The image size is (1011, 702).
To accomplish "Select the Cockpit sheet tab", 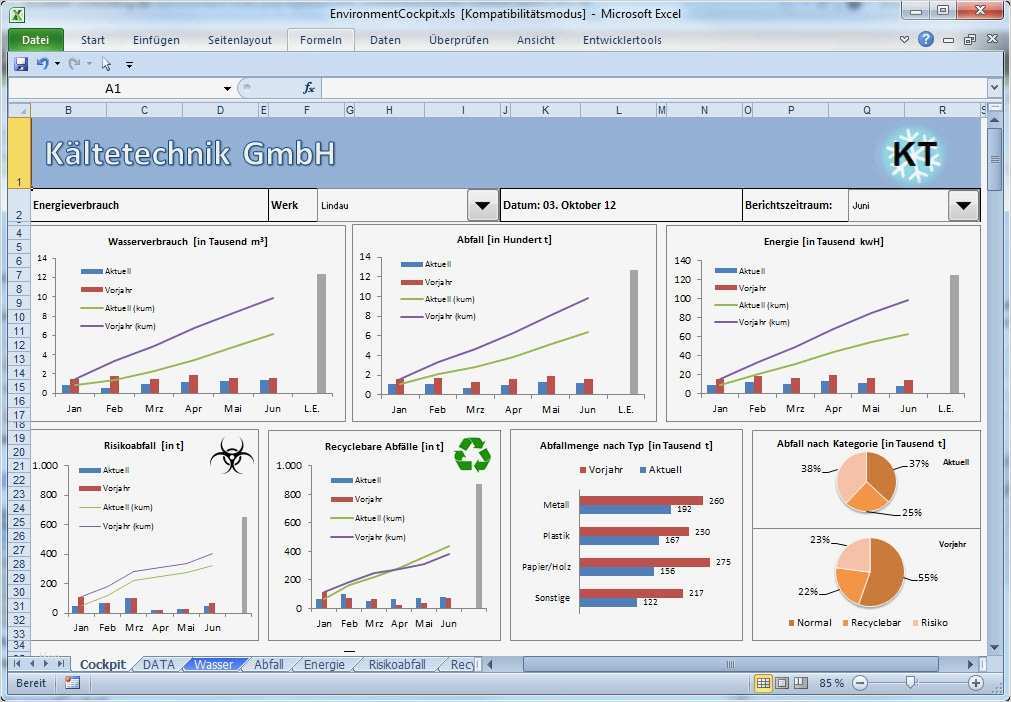I will [x=103, y=664].
